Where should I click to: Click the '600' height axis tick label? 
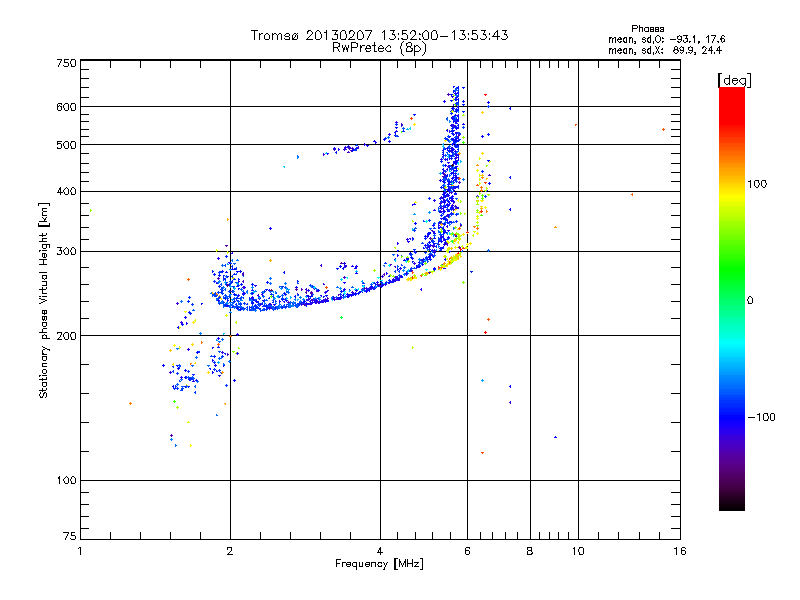(x=67, y=107)
